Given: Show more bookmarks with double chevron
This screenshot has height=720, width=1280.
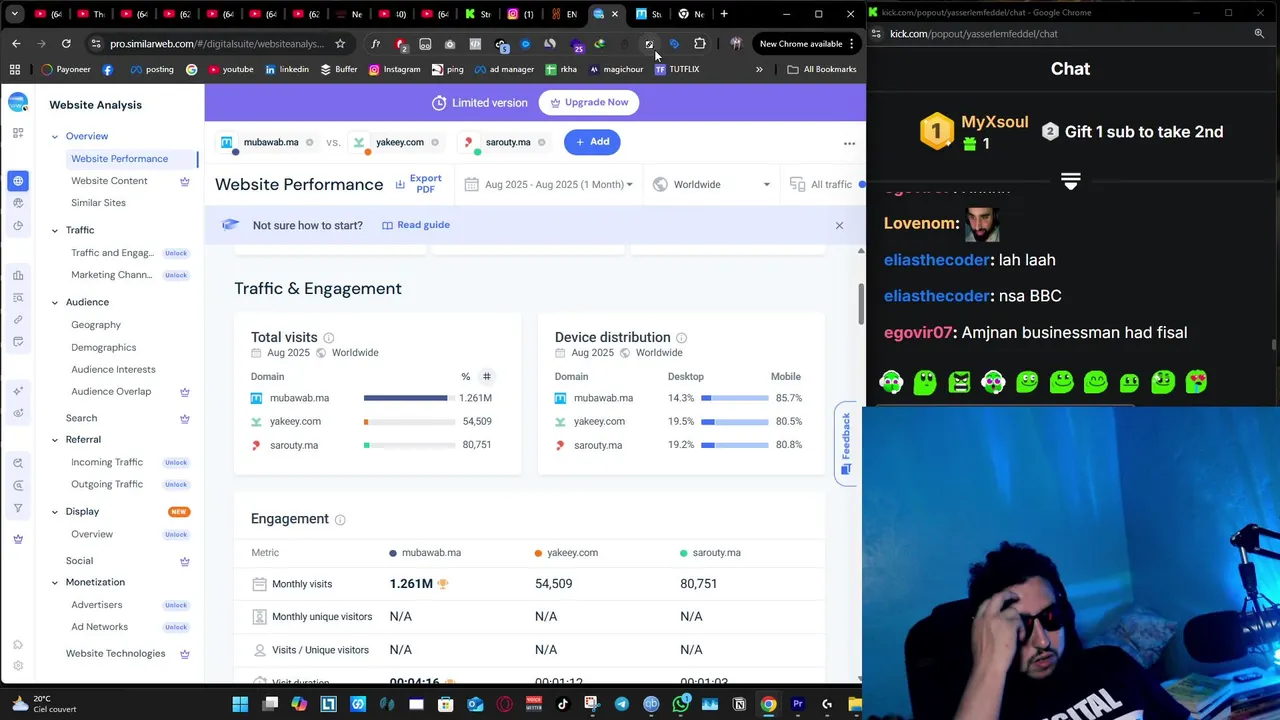Looking at the screenshot, I should (x=759, y=69).
